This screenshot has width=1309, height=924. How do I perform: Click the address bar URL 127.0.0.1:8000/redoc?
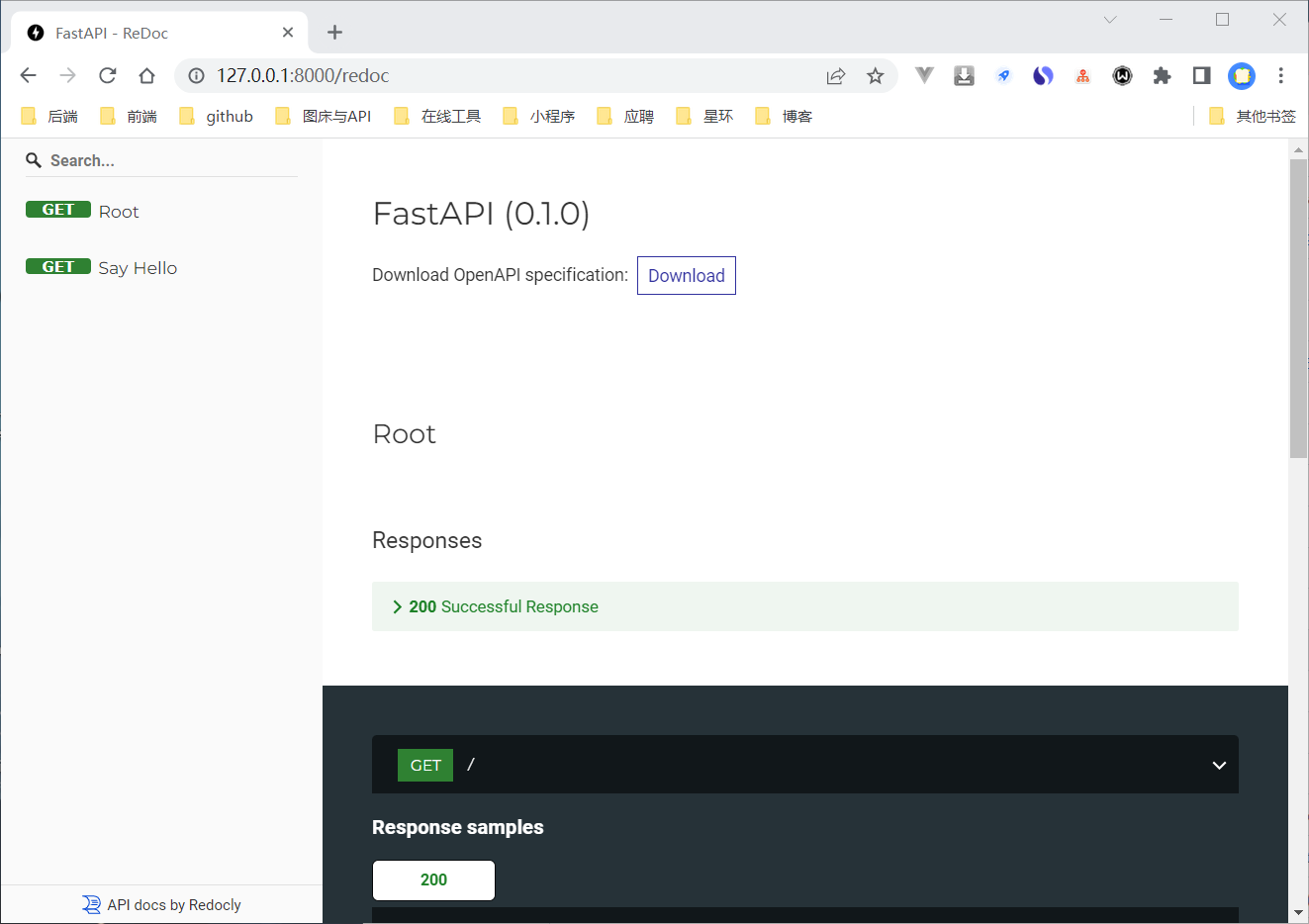(303, 75)
